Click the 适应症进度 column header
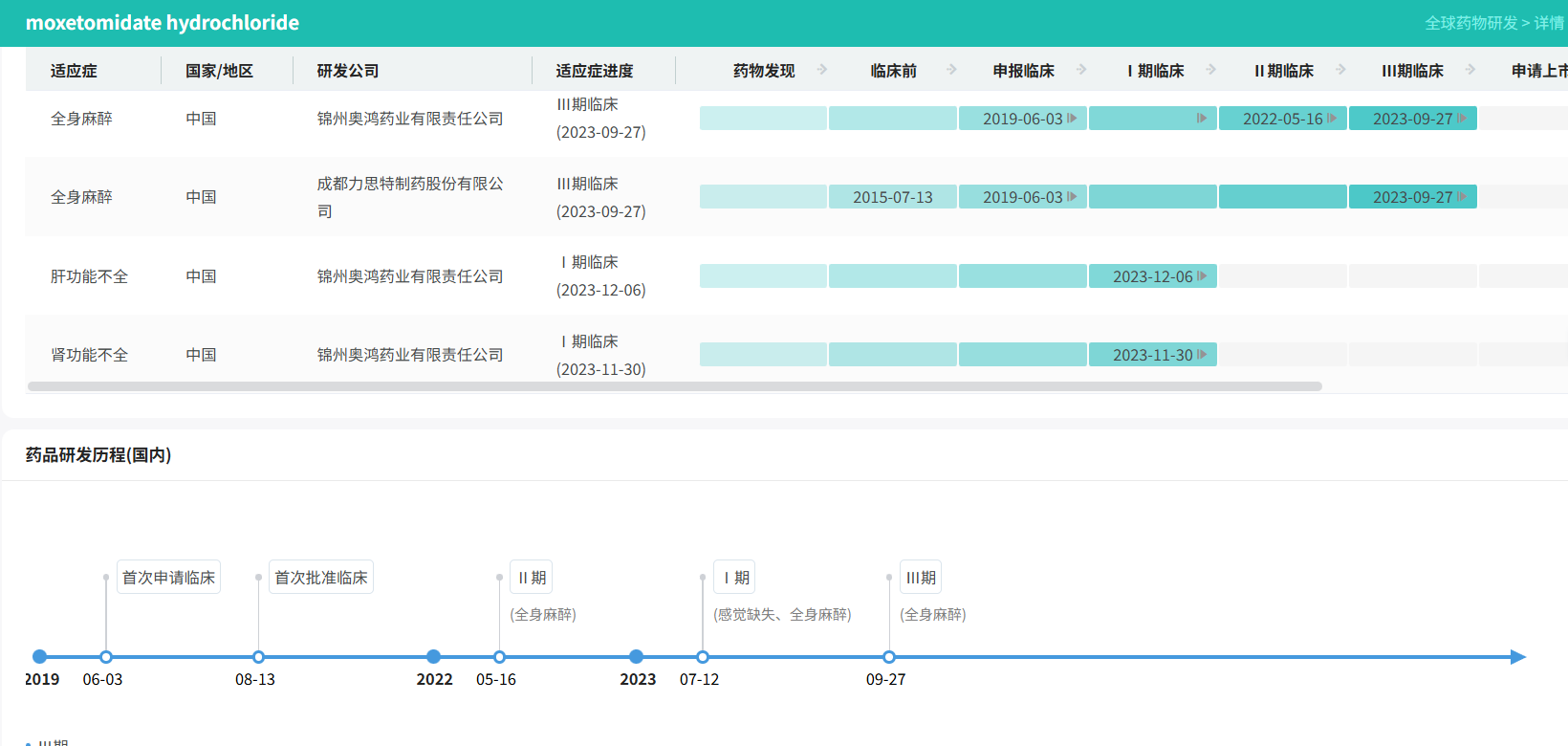This screenshot has width=1568, height=746. pyautogui.click(x=595, y=71)
